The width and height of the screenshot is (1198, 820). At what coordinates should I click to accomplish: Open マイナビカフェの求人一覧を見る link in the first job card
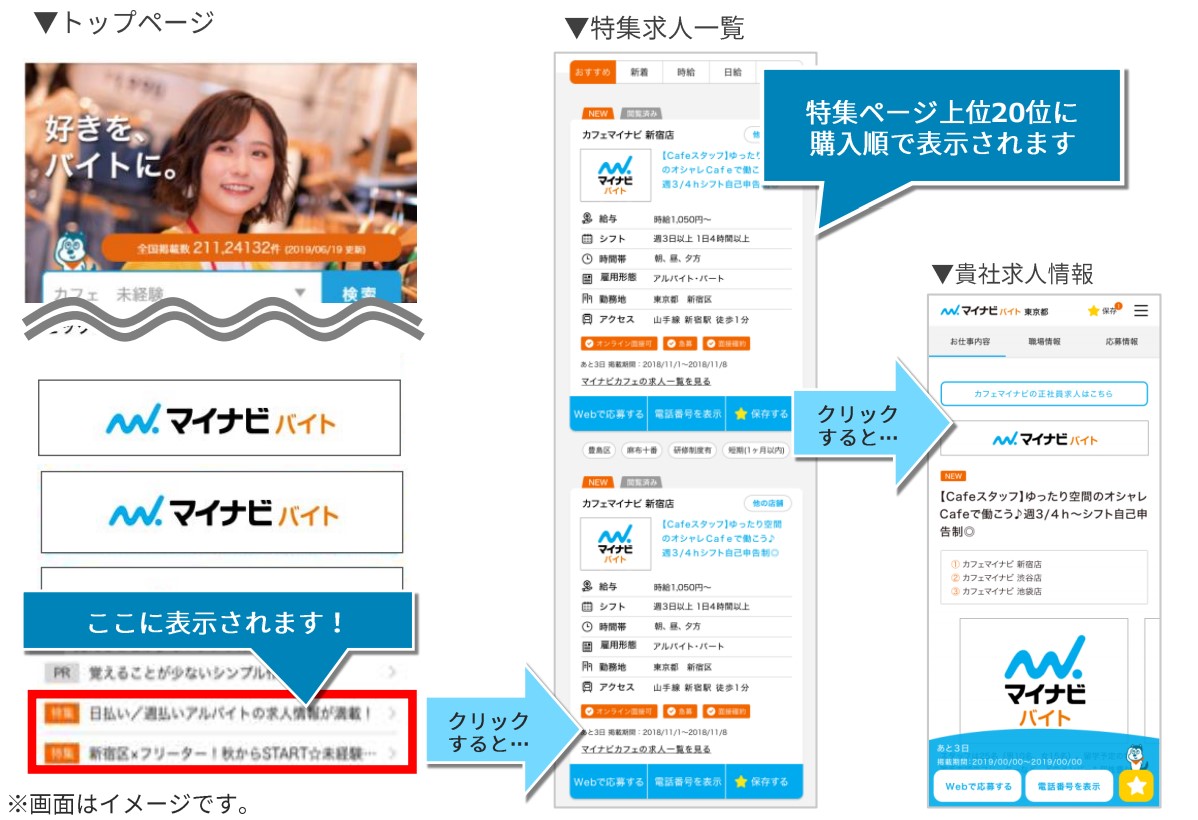pyautogui.click(x=646, y=381)
